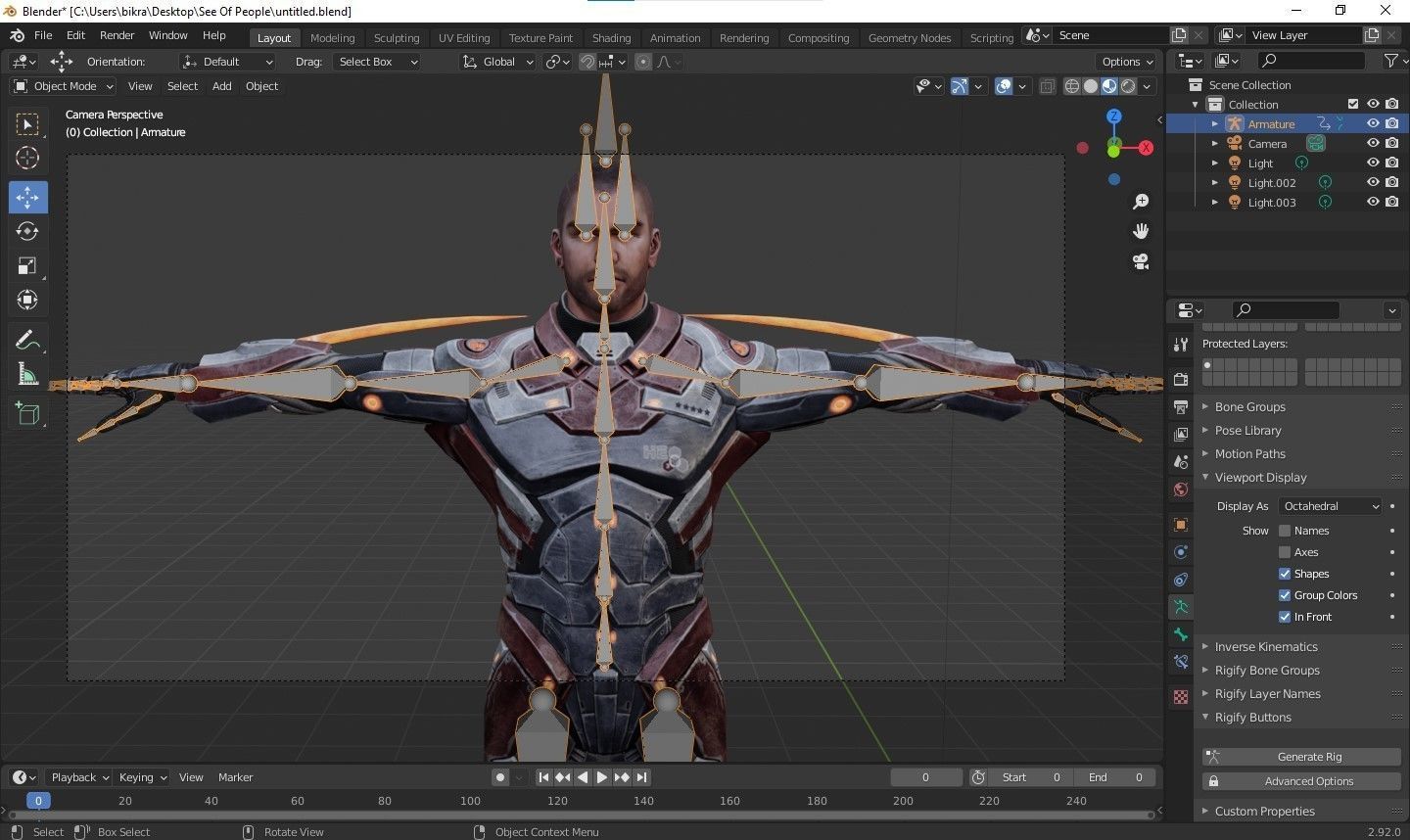The height and width of the screenshot is (840, 1410).
Task: Open the Display As Octahedral dropdown
Action: coord(1330,506)
